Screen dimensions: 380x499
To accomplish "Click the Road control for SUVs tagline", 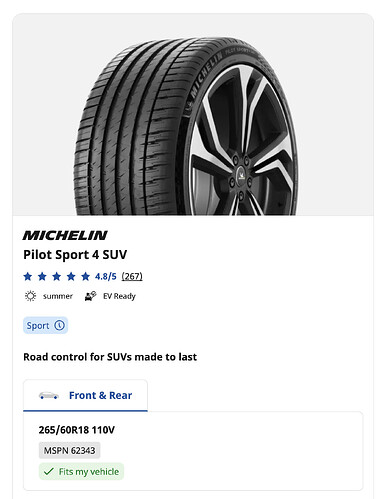I will coord(110,357).
